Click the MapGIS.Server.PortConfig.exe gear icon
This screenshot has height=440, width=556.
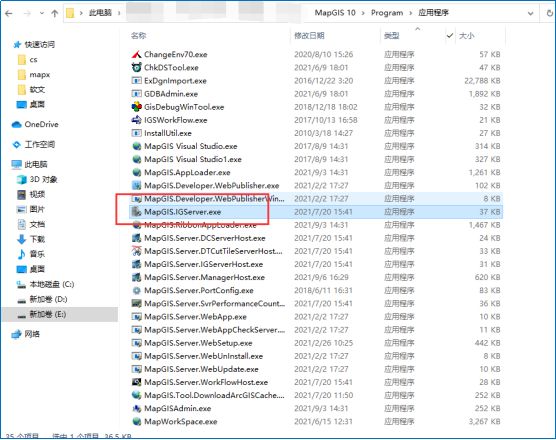(137, 290)
